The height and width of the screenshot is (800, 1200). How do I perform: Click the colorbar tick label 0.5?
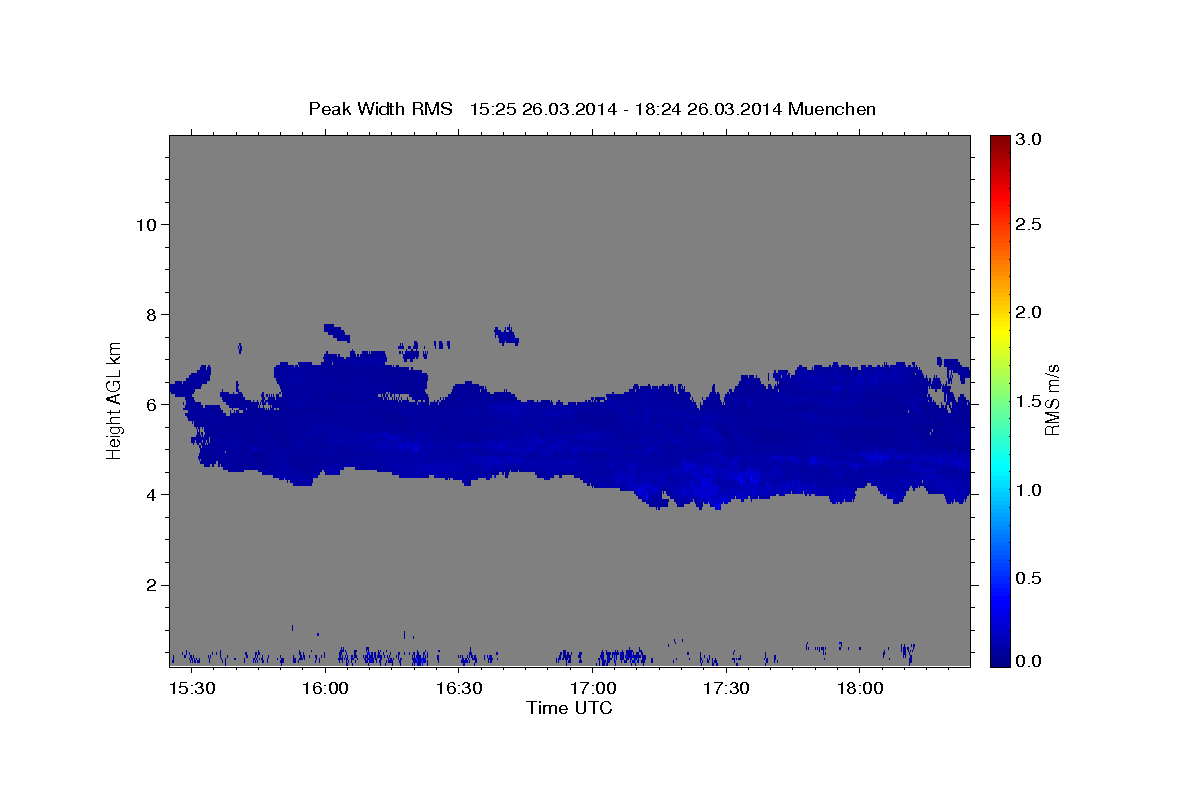tap(1029, 578)
